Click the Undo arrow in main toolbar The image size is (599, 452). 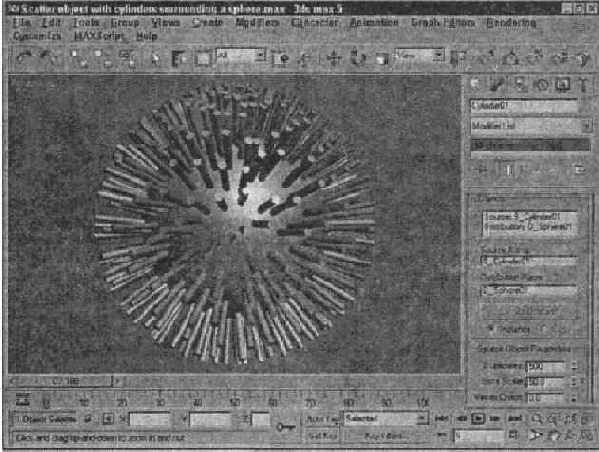click(25, 58)
